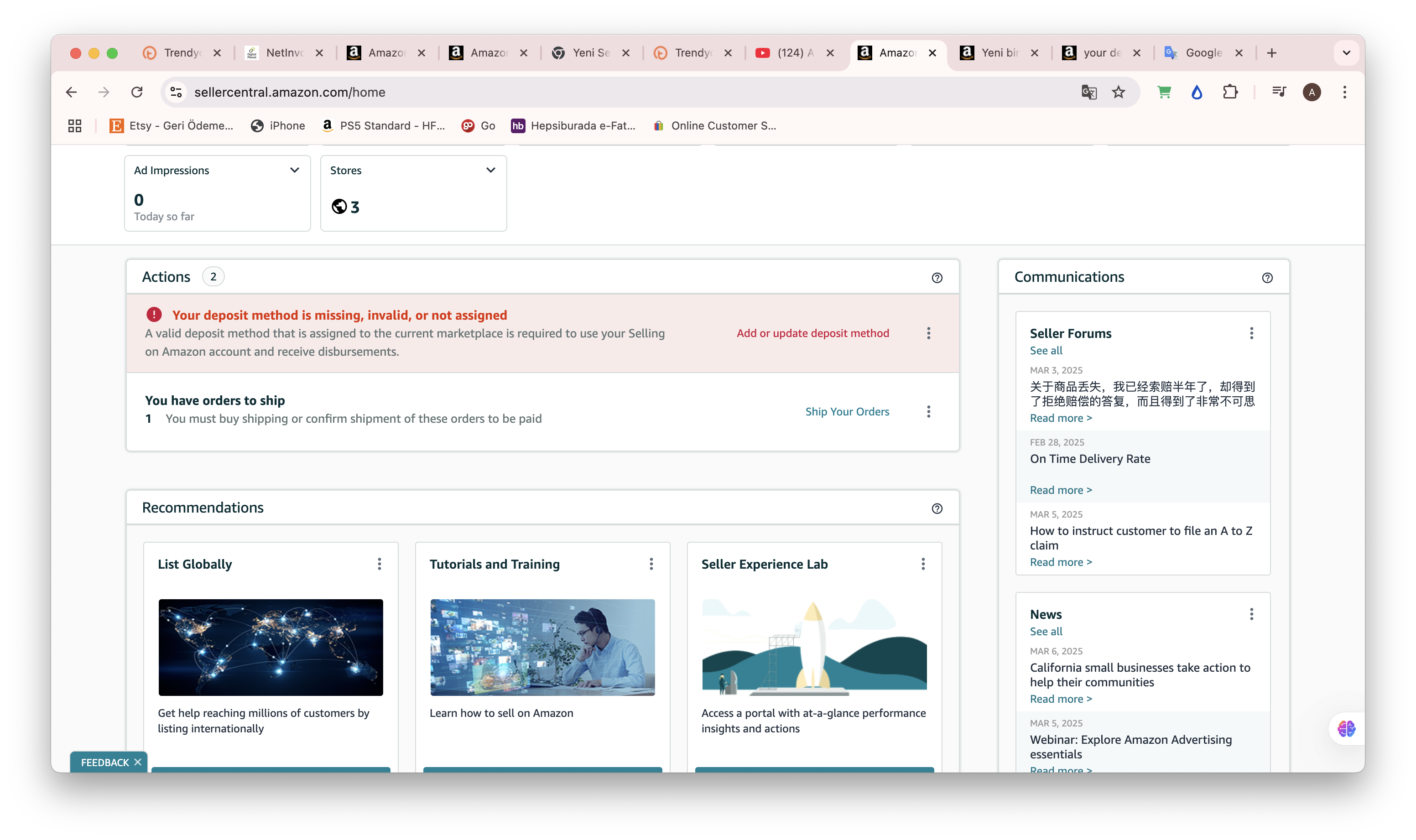The image size is (1416, 840).
Task: Click the Tutorials and Training image
Action: click(x=542, y=648)
